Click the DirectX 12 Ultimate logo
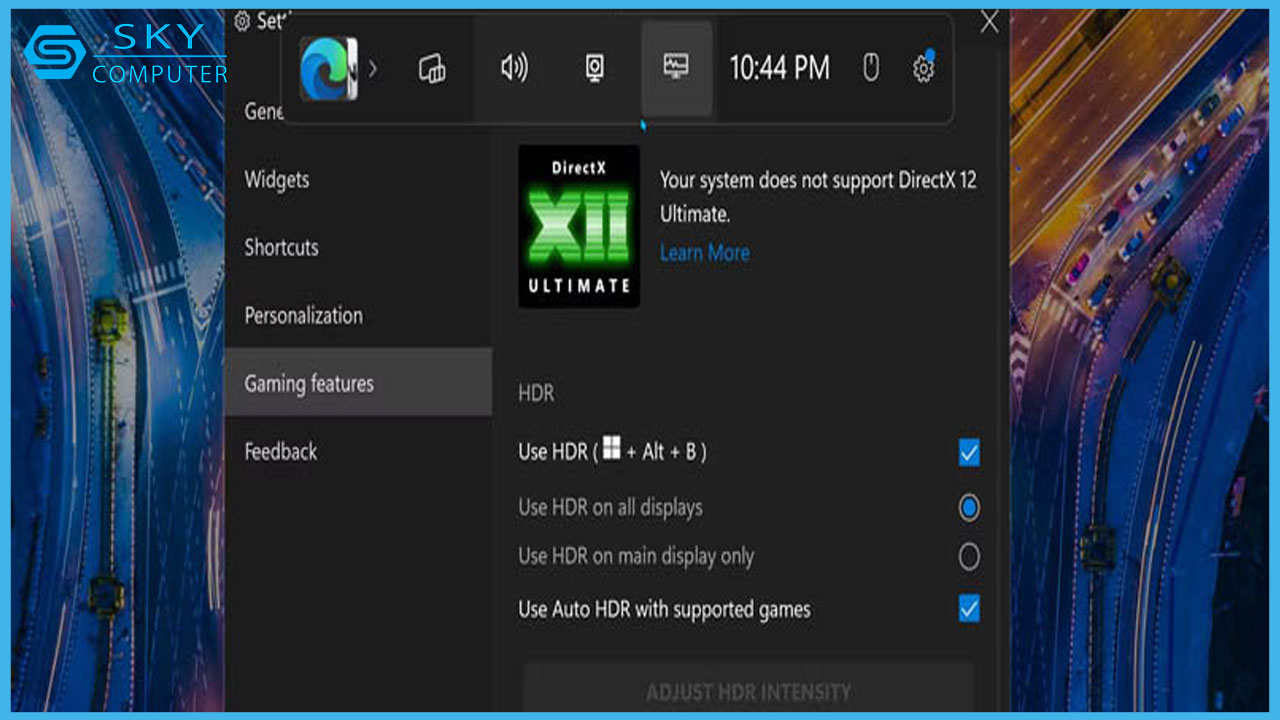The image size is (1280, 720). click(579, 226)
